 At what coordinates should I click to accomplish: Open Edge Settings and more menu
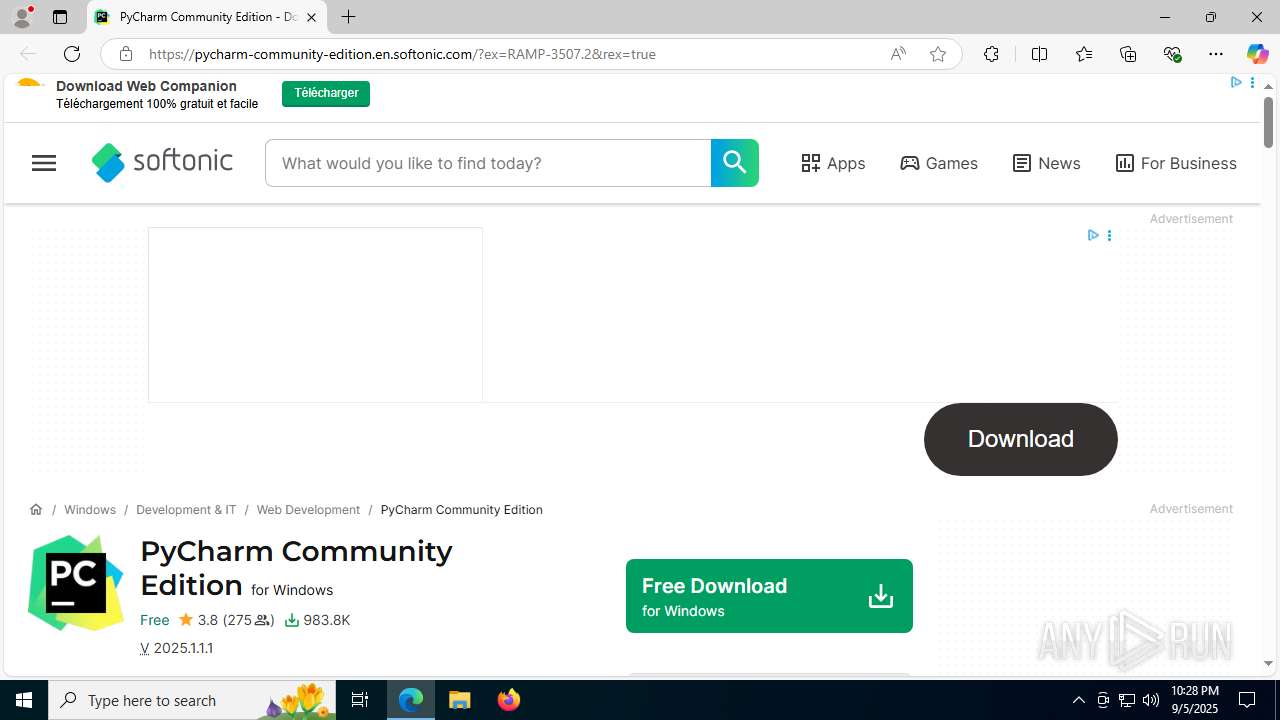tap(1216, 54)
